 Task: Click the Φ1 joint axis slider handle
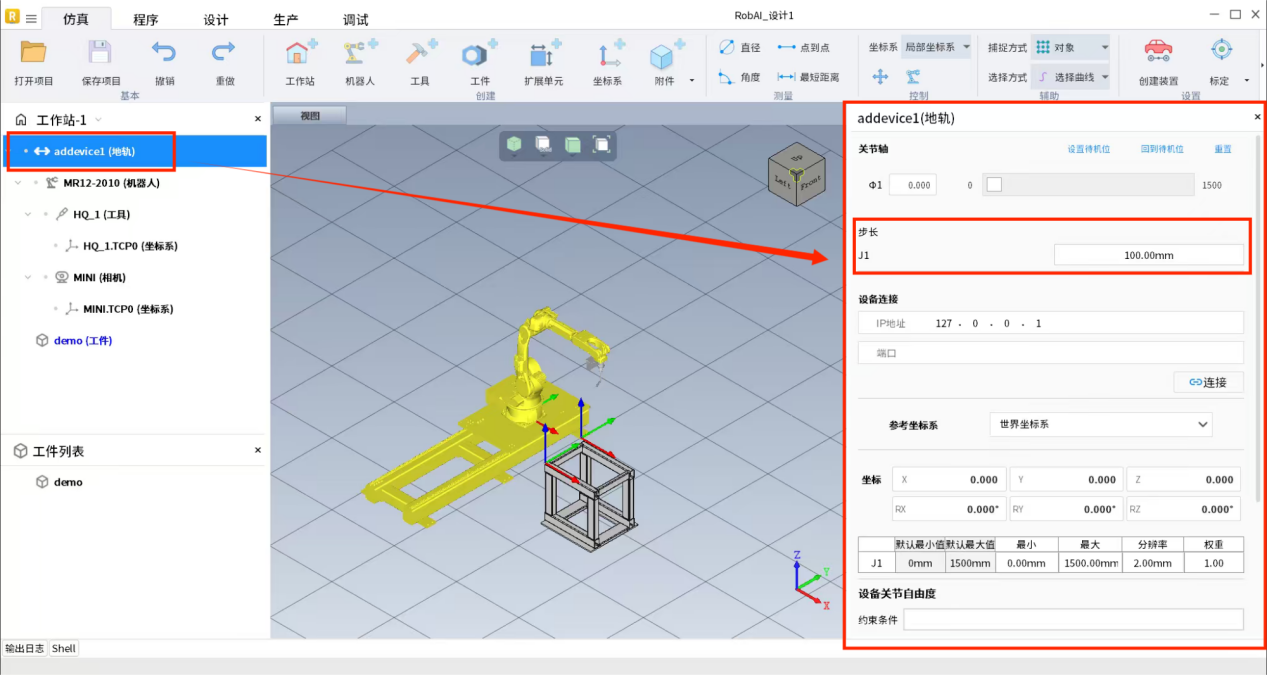click(994, 184)
